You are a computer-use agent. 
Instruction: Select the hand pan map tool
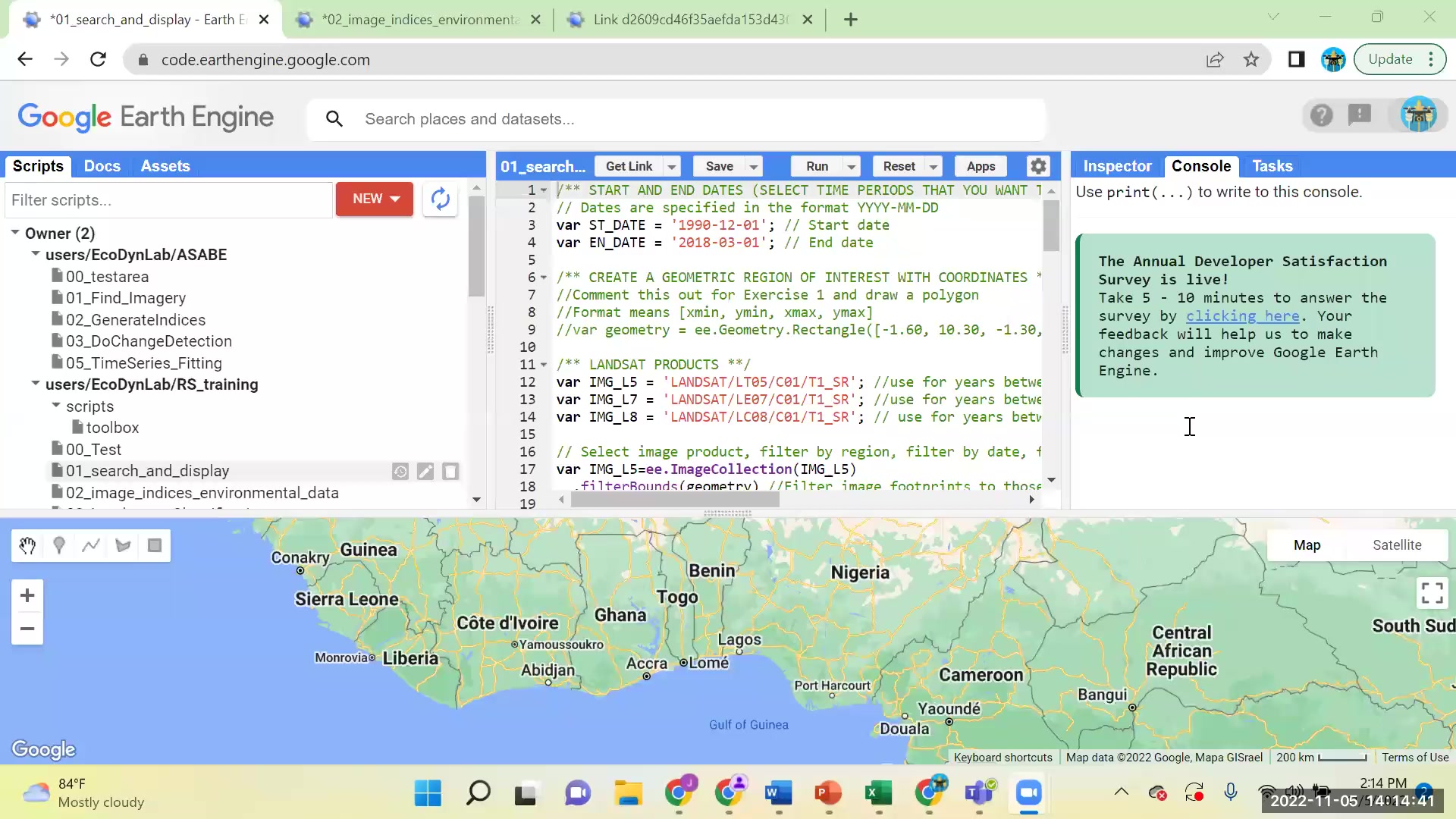(27, 546)
